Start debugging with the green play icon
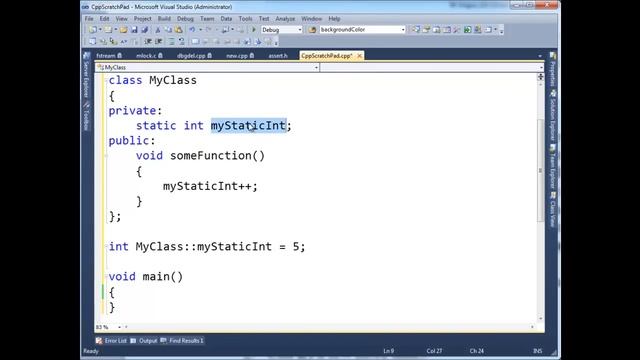 coord(254,30)
